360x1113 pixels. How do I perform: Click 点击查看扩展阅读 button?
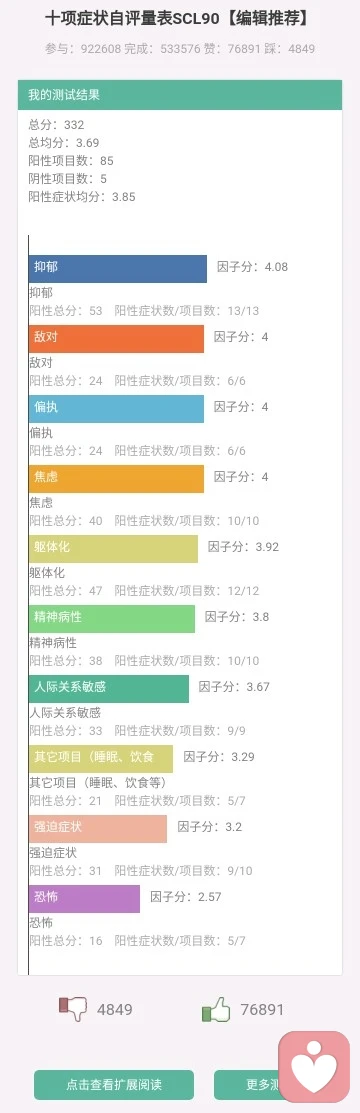point(114,1085)
